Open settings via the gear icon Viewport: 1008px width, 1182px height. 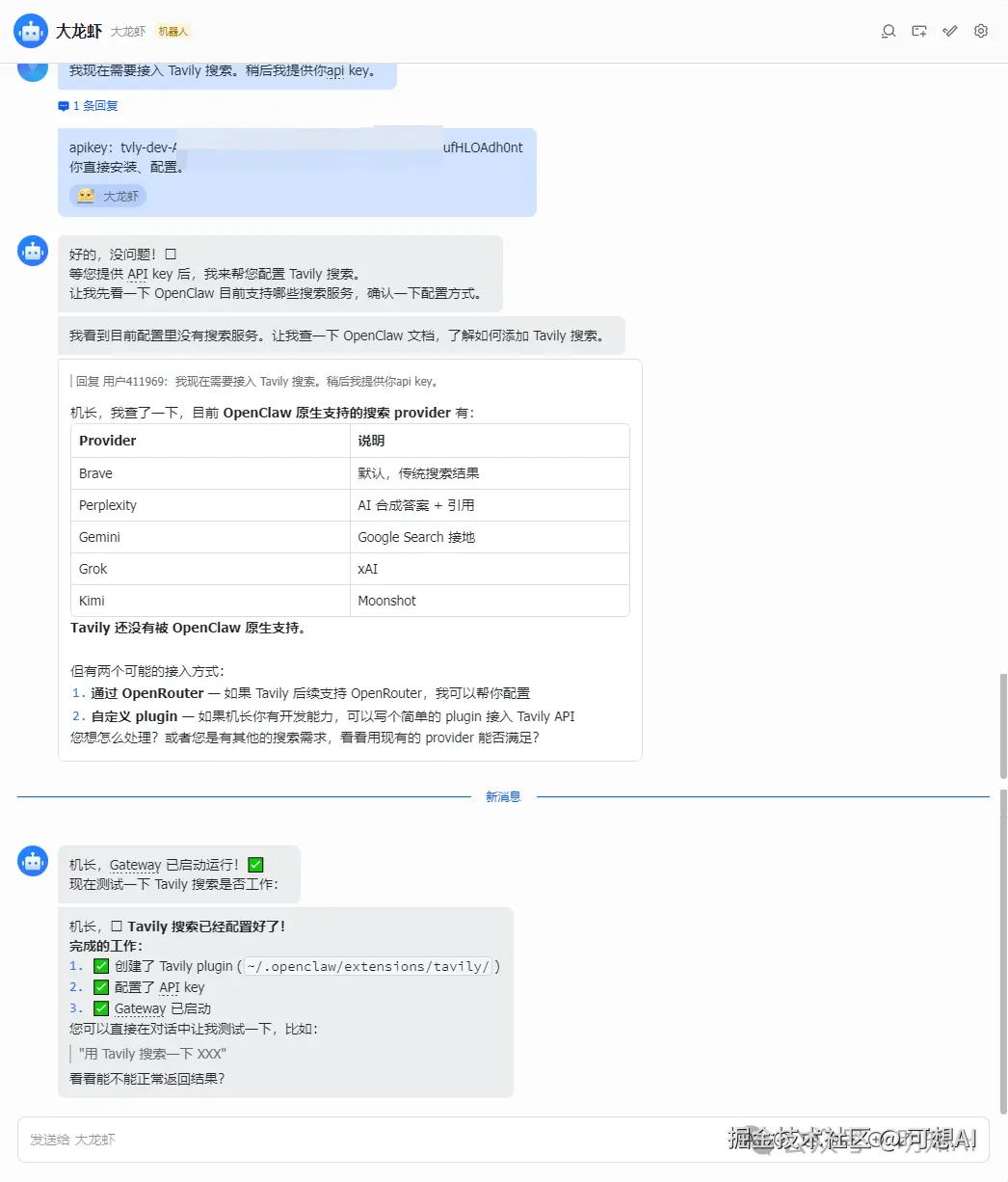click(x=980, y=31)
